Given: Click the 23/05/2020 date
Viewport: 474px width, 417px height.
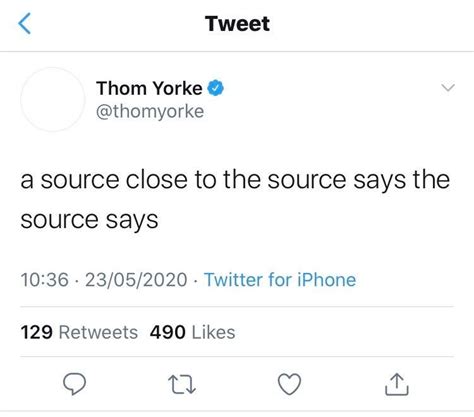Looking at the screenshot, I should [x=136, y=279].
